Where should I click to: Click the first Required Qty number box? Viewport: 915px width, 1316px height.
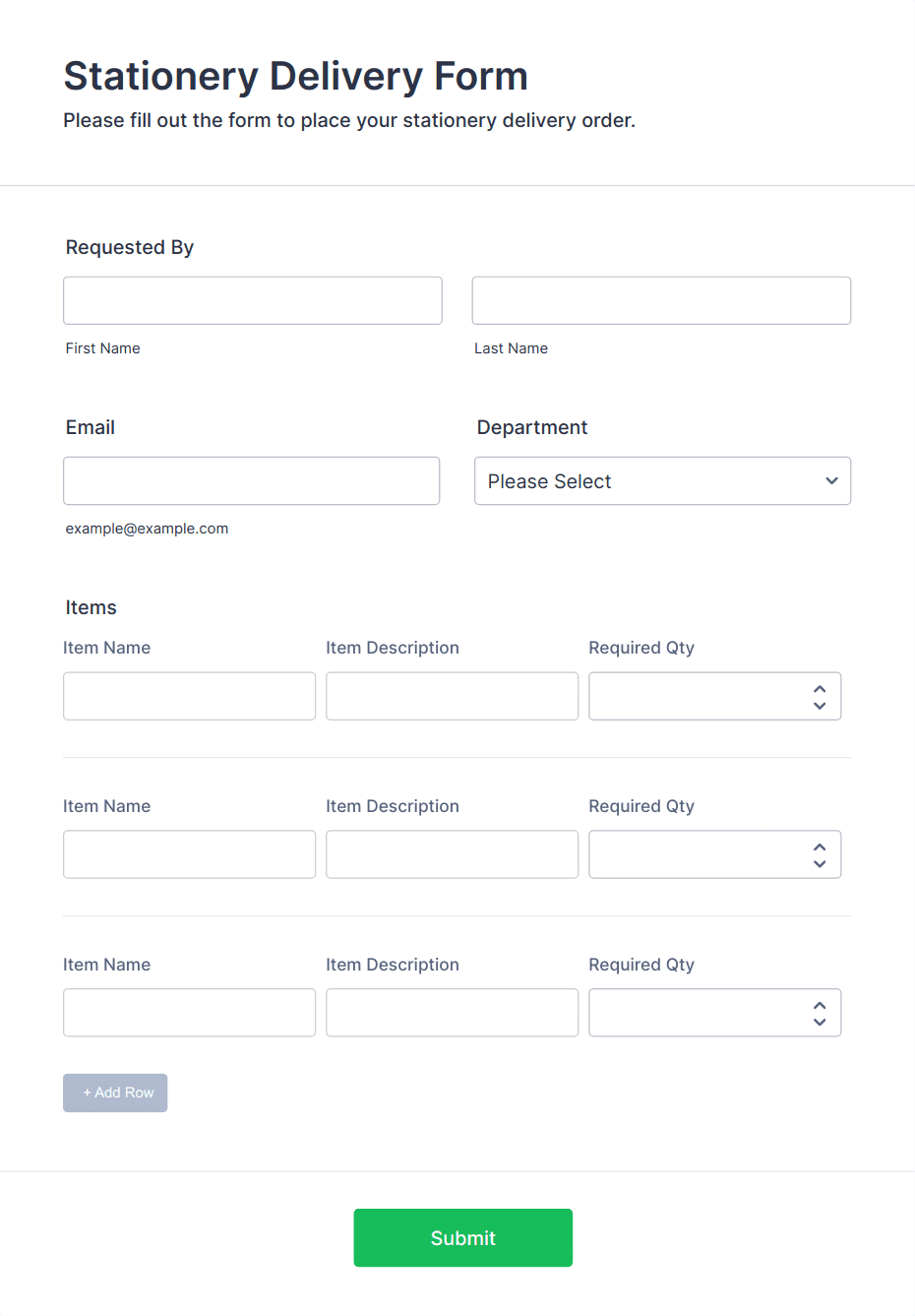689,696
